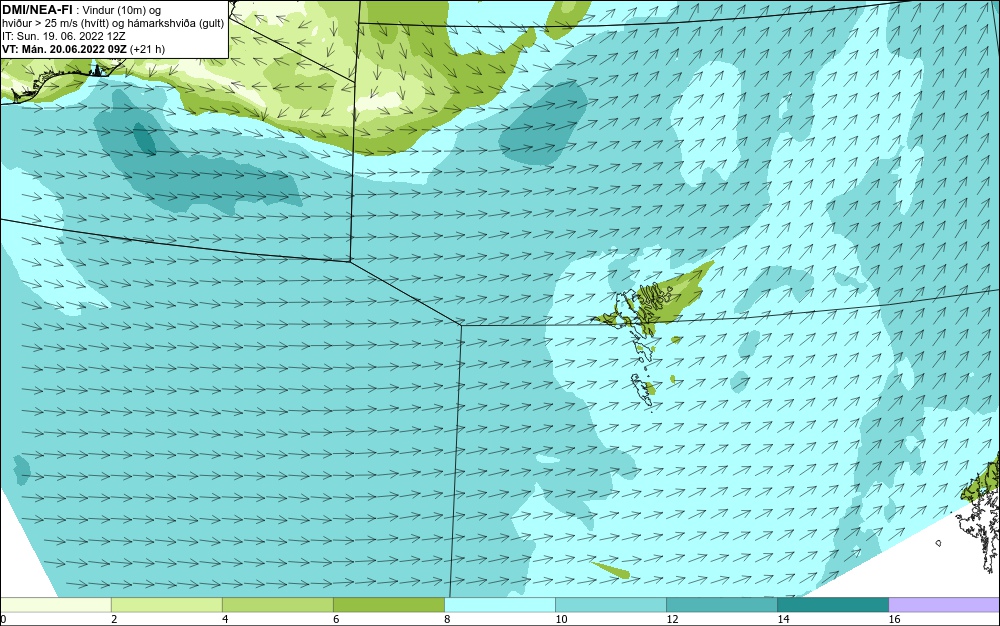
Task: Click the 2–4 m/s light green legend swatch
Action: click(166, 604)
